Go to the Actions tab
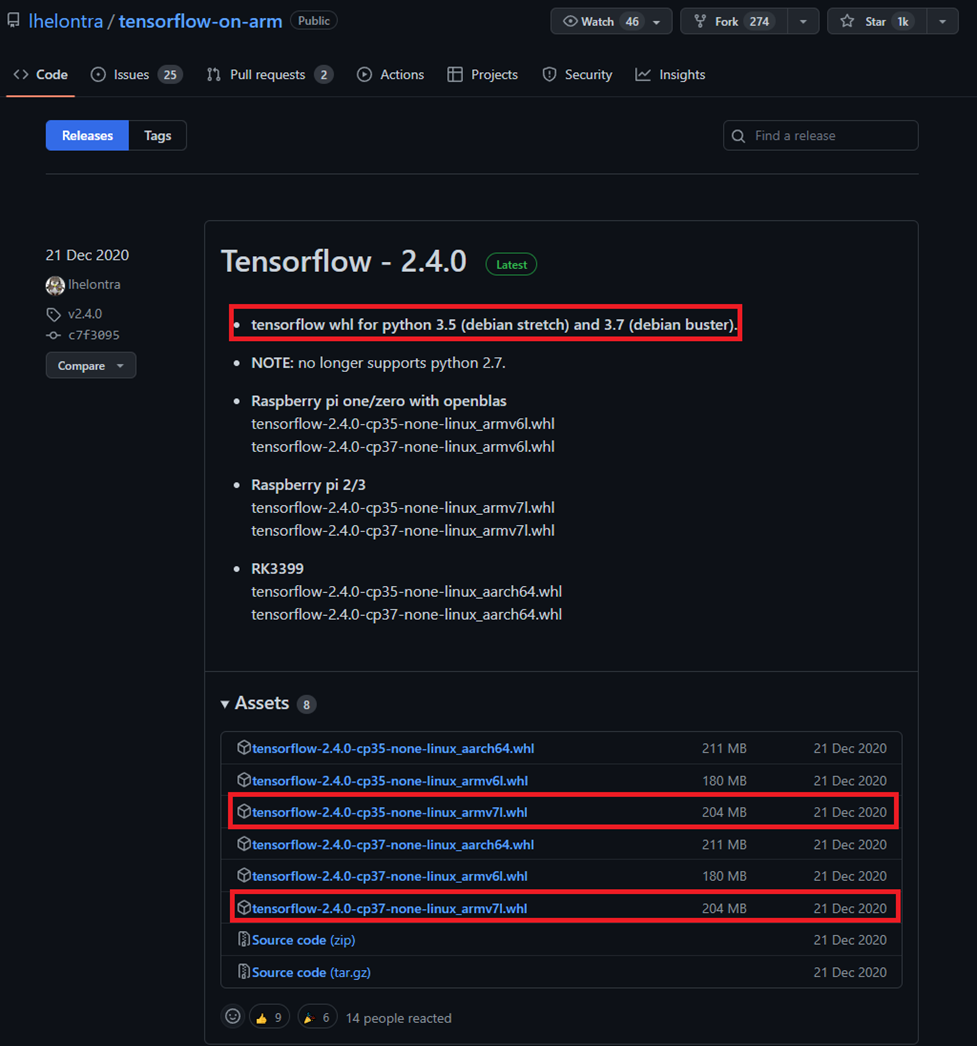 point(391,75)
